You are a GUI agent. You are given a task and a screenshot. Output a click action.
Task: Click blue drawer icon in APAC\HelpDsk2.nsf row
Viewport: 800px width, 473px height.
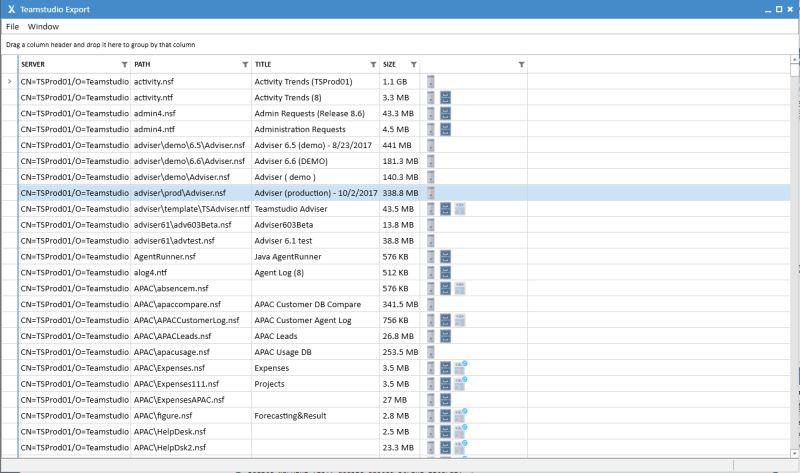point(445,447)
